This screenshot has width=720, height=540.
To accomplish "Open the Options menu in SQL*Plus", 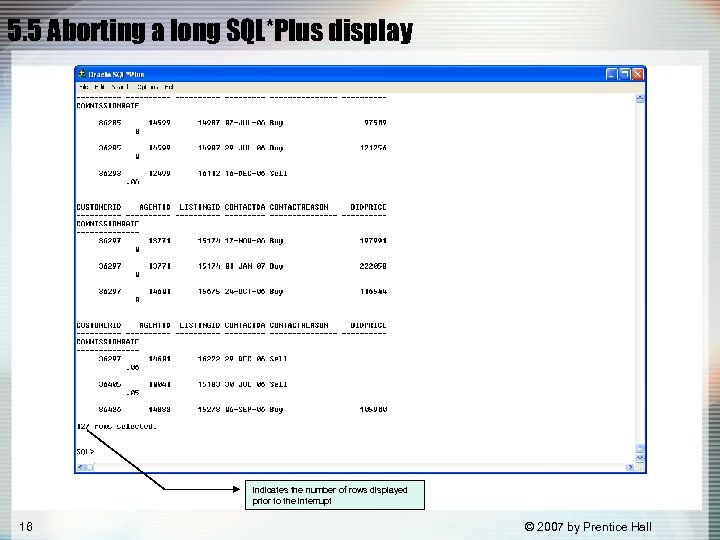I will [x=148, y=87].
